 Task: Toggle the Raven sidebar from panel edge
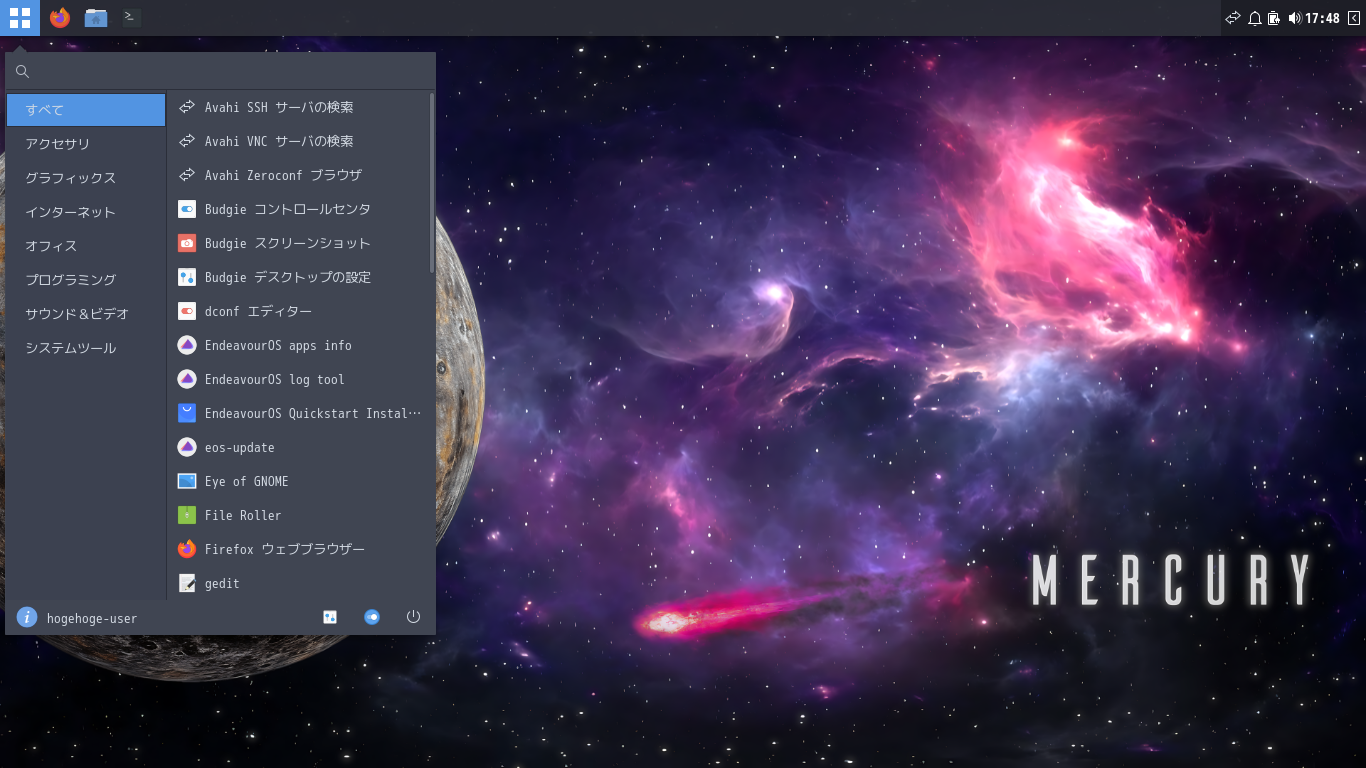(x=1354, y=18)
